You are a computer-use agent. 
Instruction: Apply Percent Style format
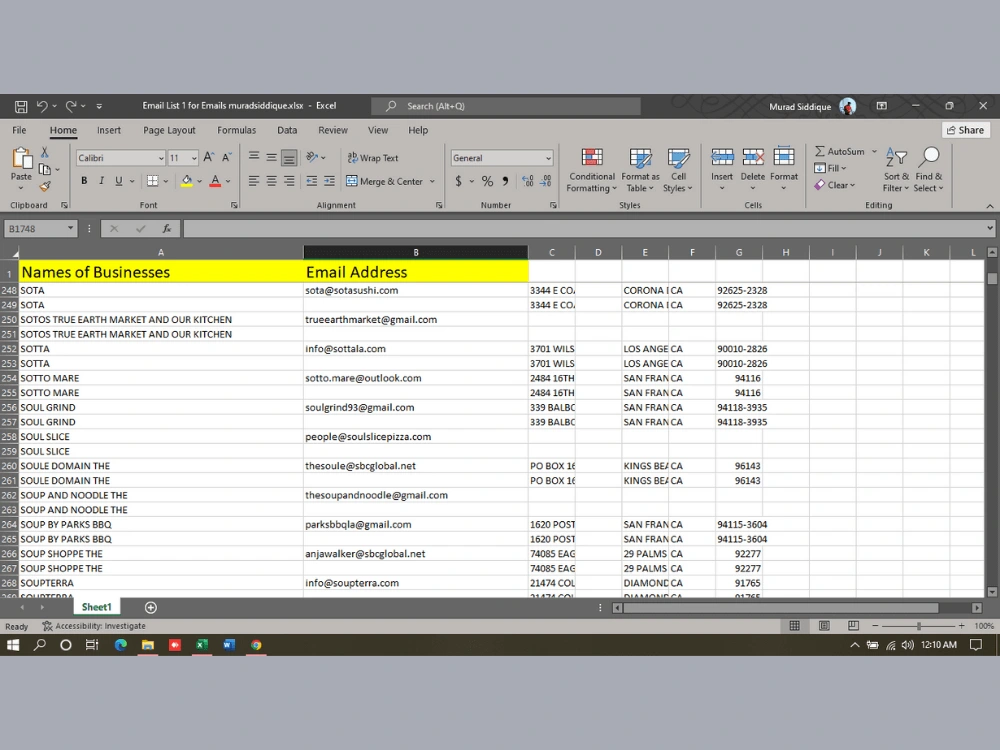[487, 182]
